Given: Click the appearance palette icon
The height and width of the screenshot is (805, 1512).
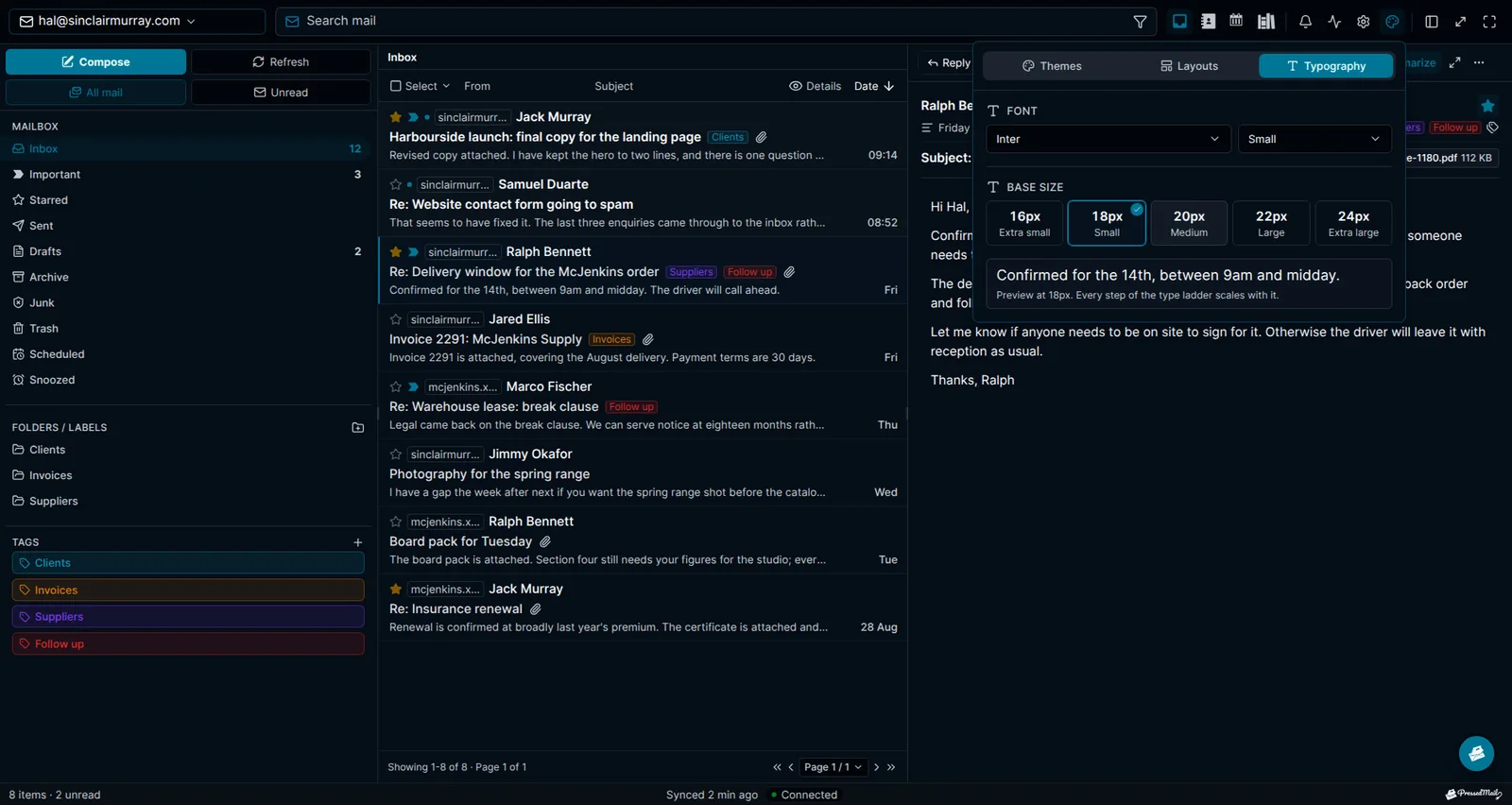Looking at the screenshot, I should [1392, 21].
